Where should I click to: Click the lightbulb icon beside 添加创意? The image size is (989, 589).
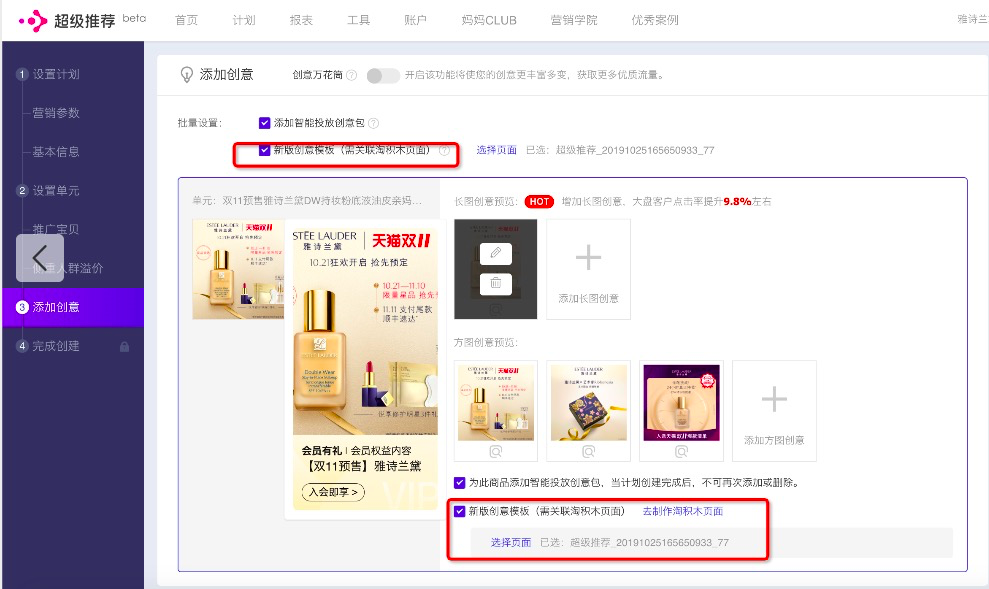point(187,75)
